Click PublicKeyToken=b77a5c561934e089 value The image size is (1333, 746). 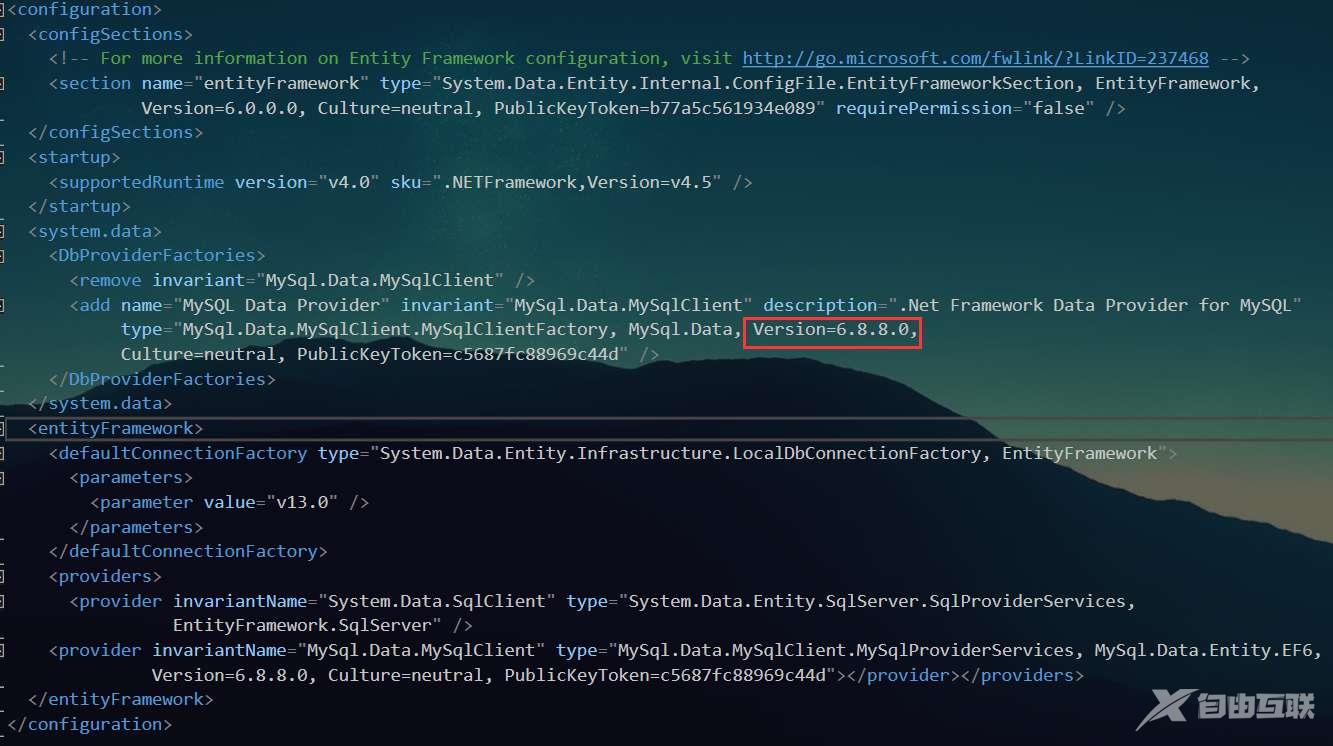tap(660, 108)
